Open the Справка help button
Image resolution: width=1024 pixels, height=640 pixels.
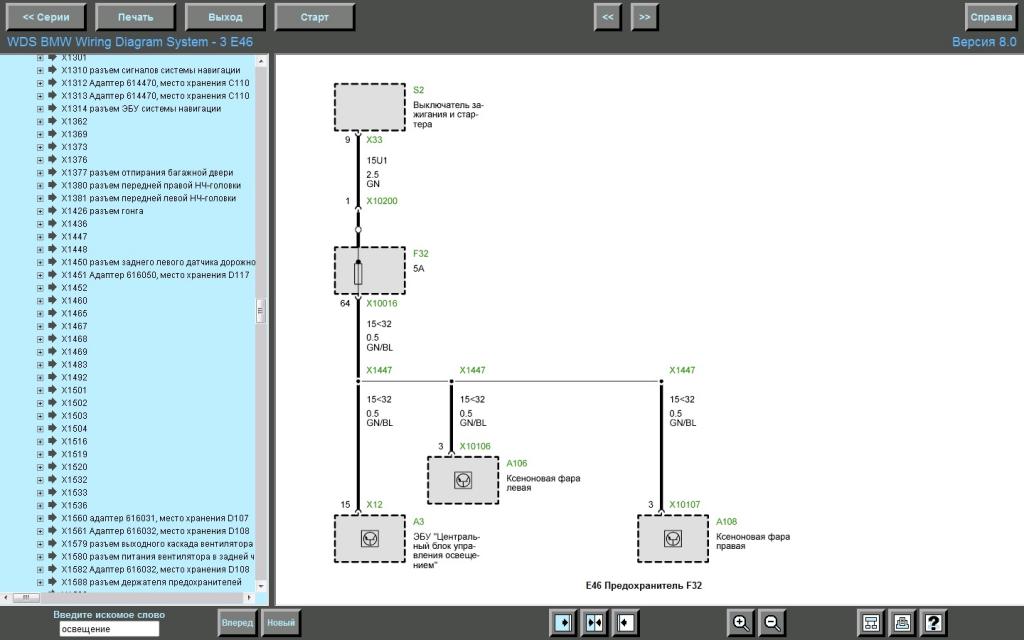(991, 17)
